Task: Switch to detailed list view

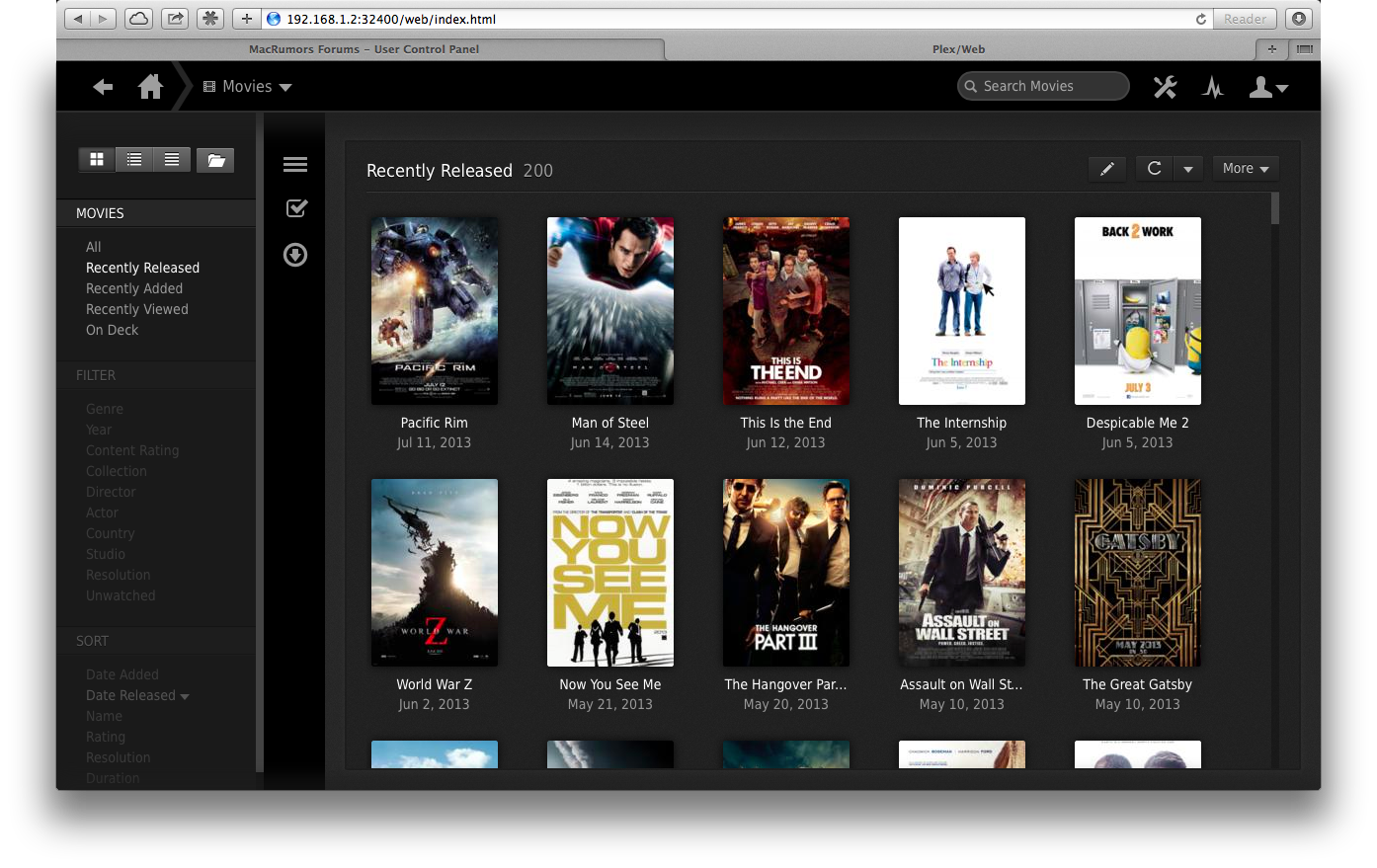Action: (x=172, y=159)
